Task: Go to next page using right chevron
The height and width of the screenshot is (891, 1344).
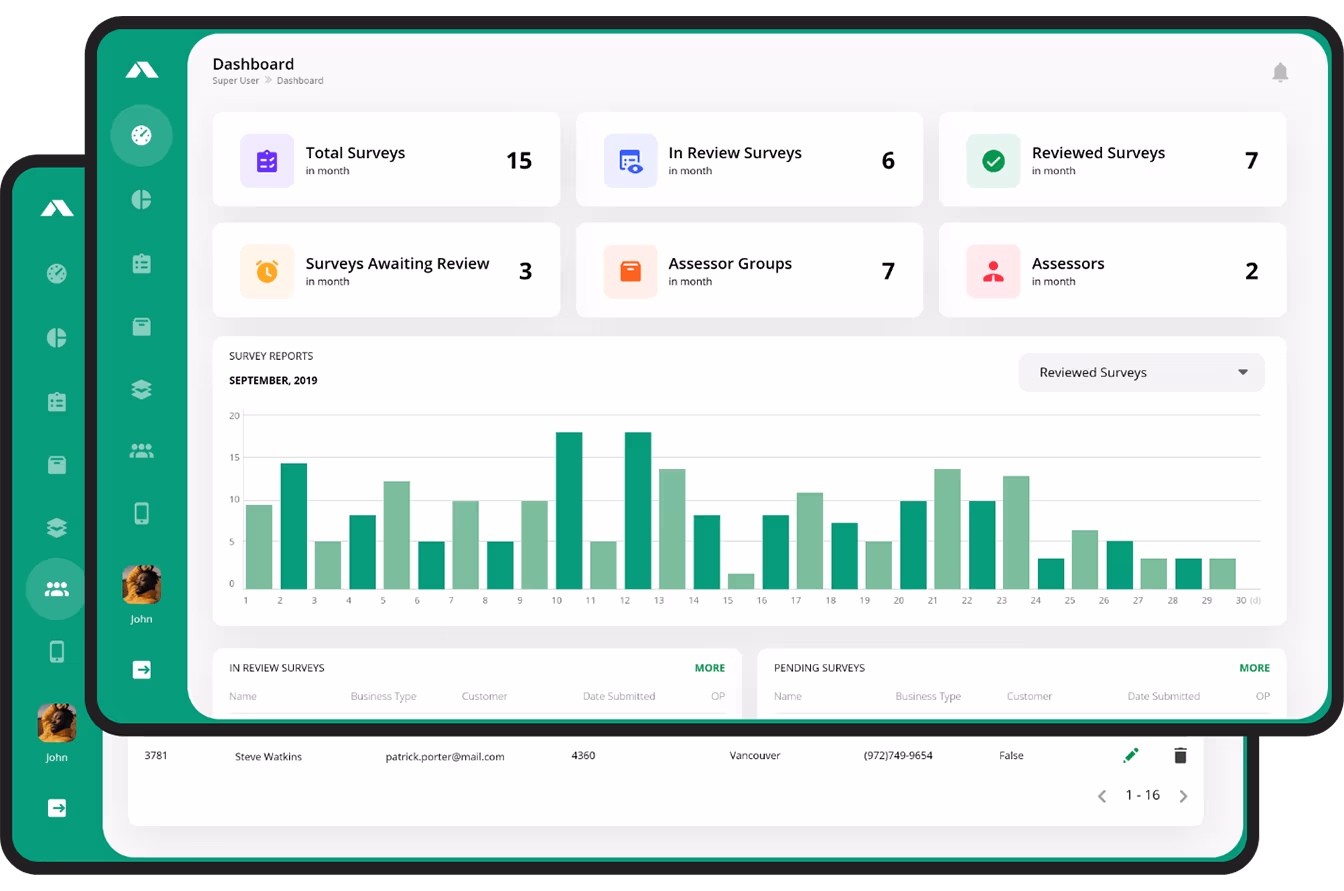Action: [1184, 796]
